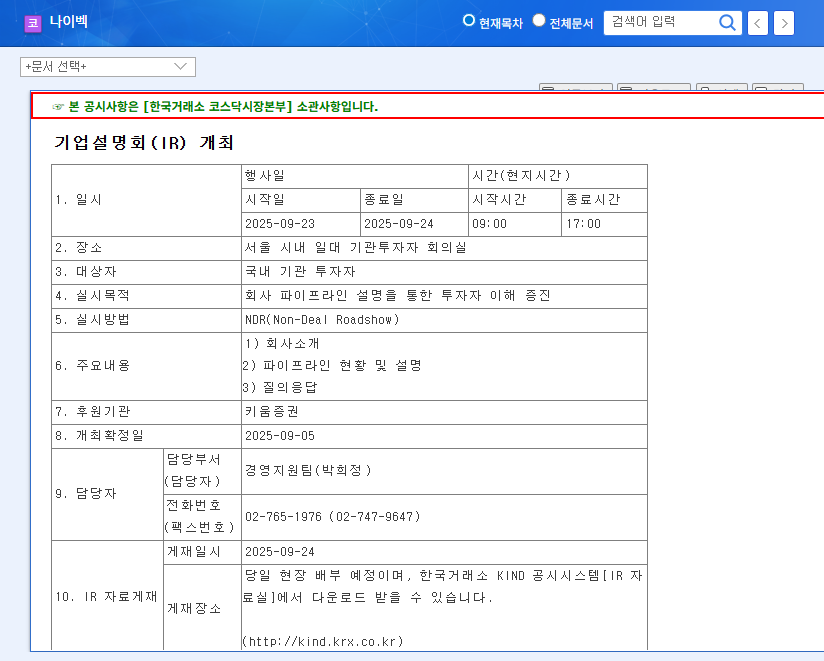
Task: Go to next search result arrow
Action: click(784, 23)
